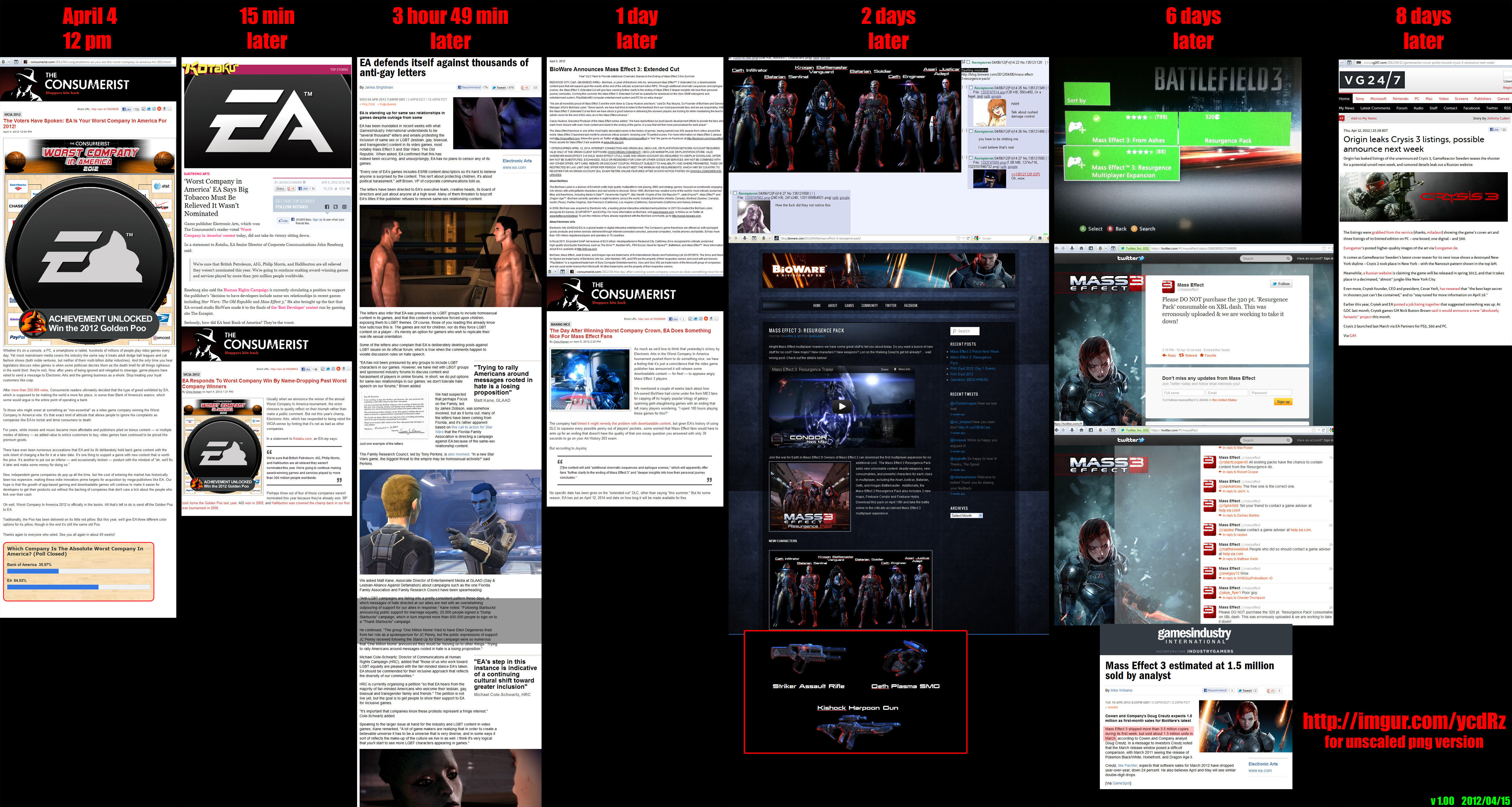Play the Resurgence Trailer video
The width and height of the screenshot is (1512, 807).
click(x=842, y=407)
